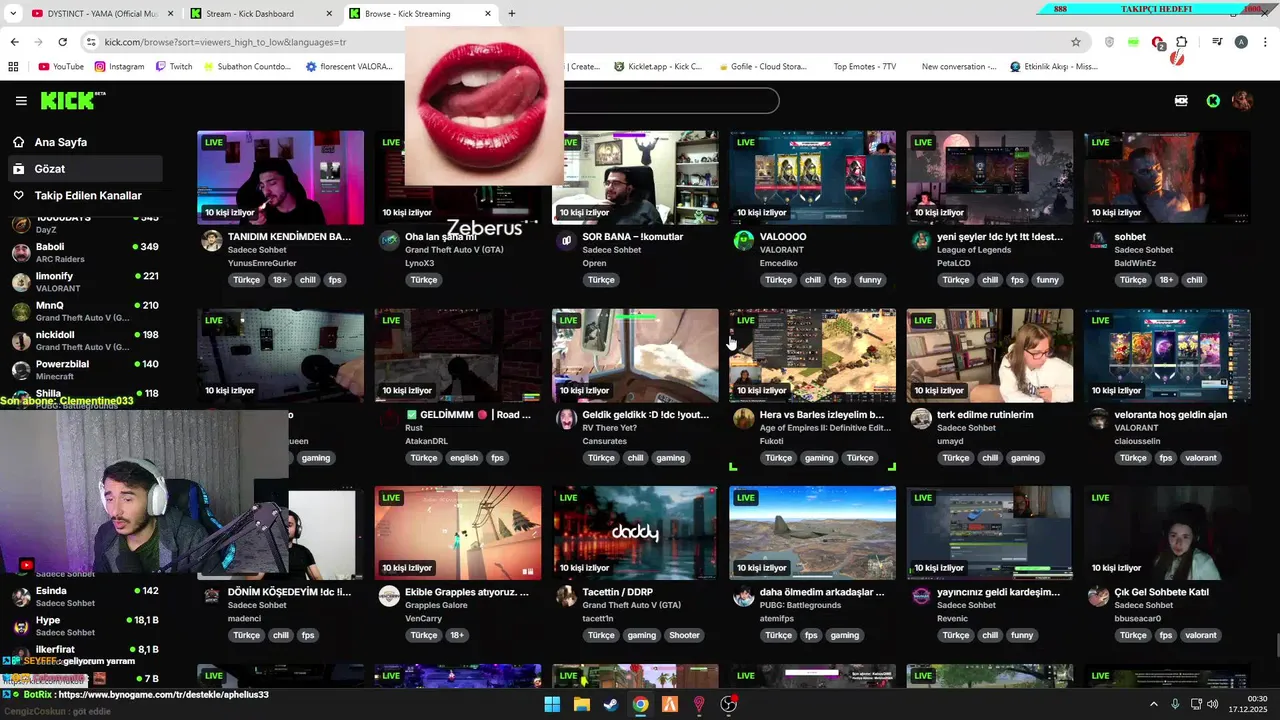This screenshot has height=720, width=1280.
Task: Click the Emcediko channel avatar
Action: point(743,240)
